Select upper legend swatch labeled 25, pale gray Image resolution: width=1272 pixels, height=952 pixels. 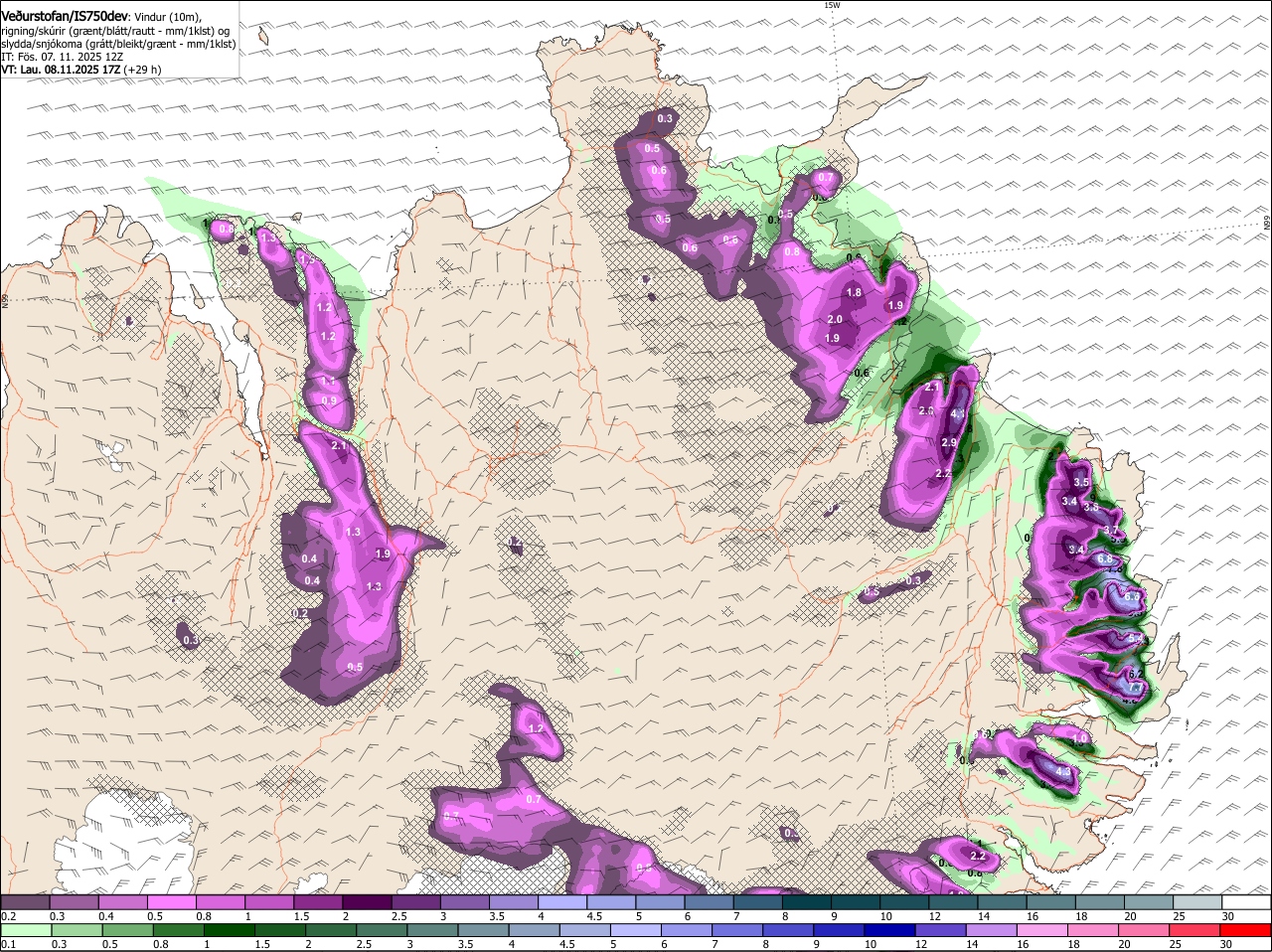click(1198, 901)
